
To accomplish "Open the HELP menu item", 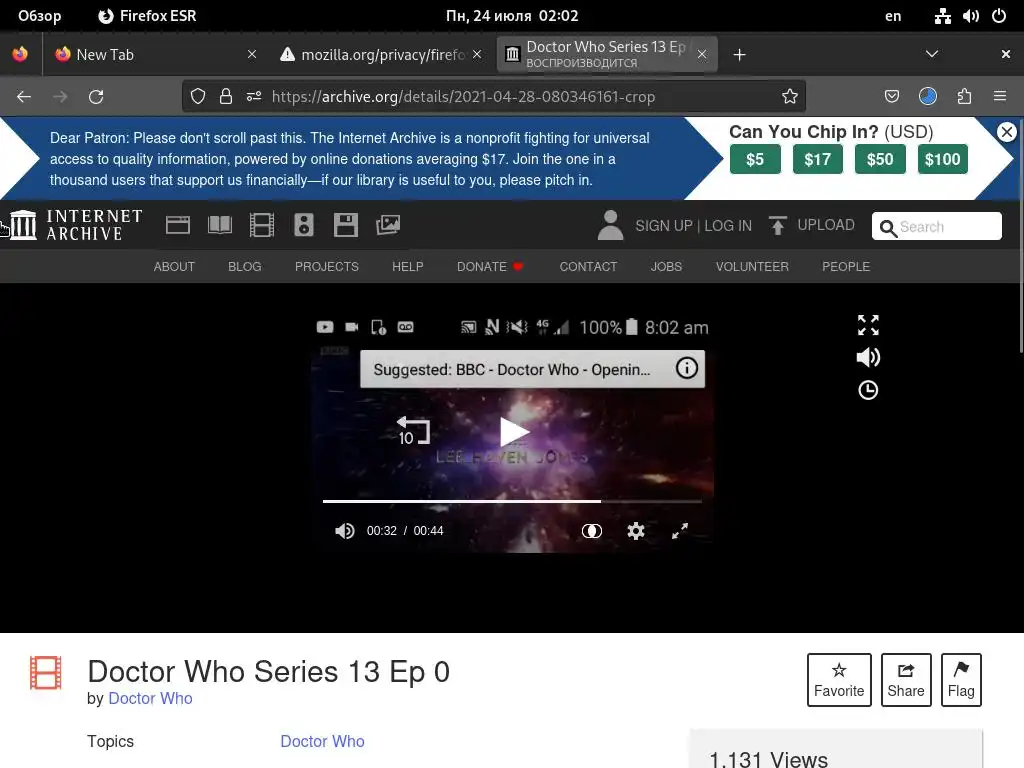I will coord(408,266).
